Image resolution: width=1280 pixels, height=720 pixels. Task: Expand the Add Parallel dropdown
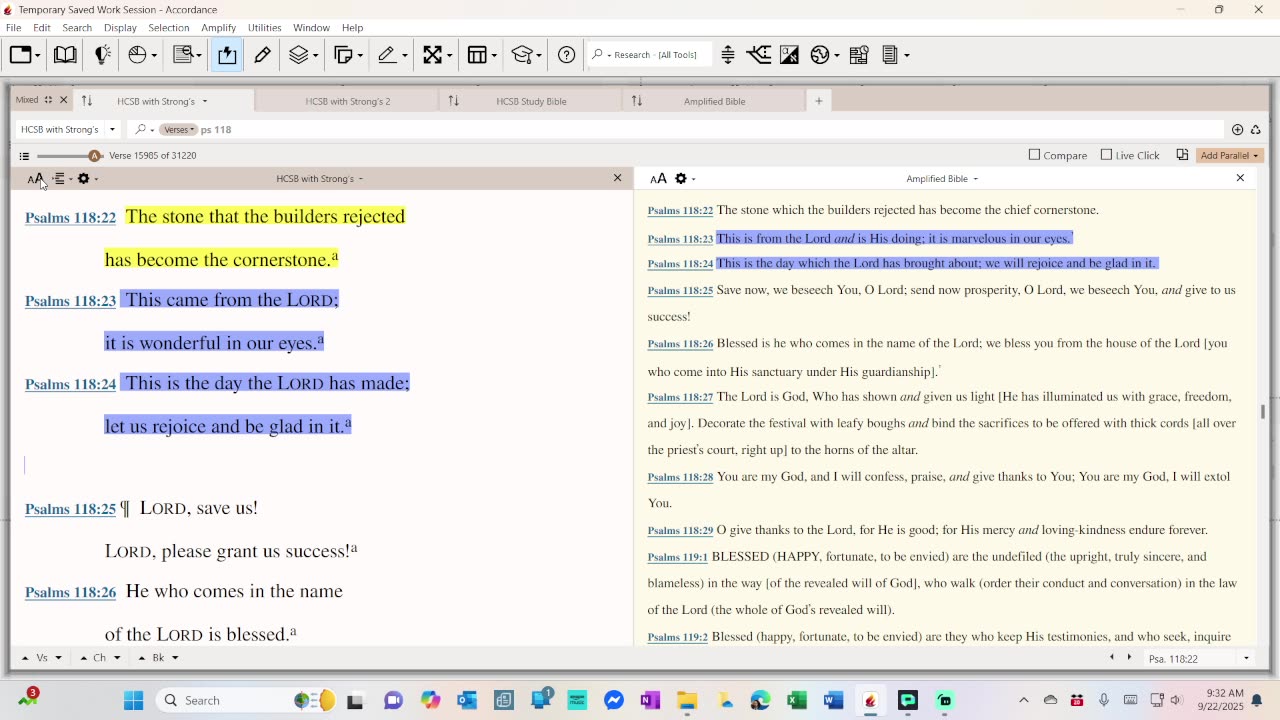(x=1229, y=155)
